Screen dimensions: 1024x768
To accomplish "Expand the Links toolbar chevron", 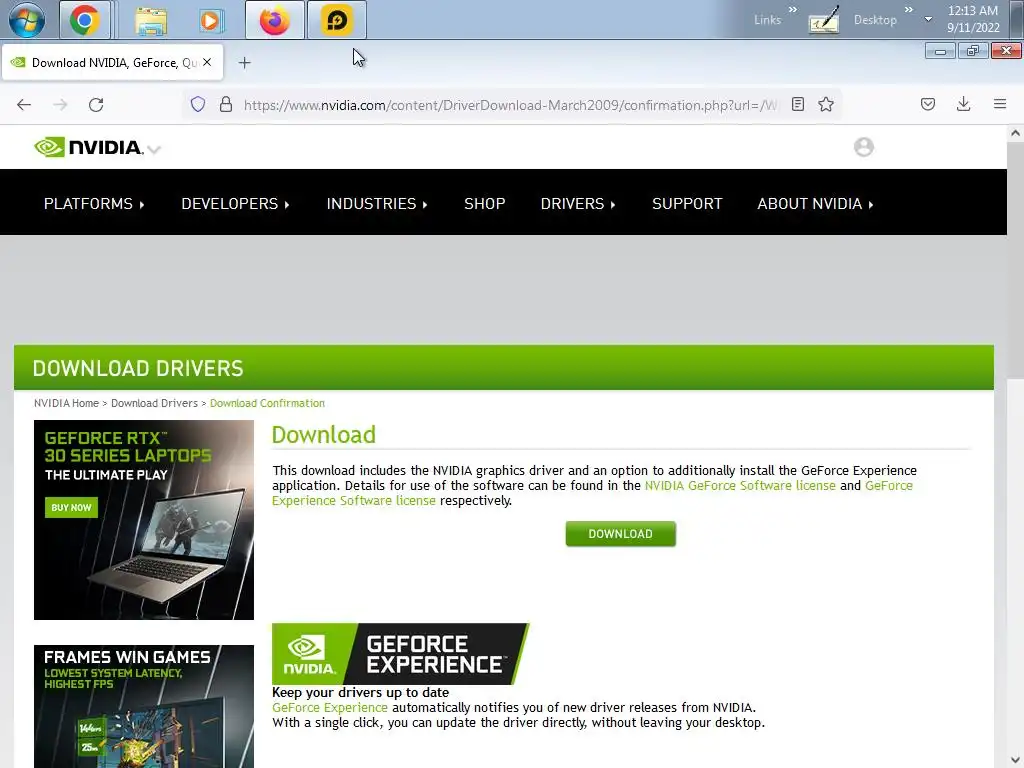I will (793, 10).
